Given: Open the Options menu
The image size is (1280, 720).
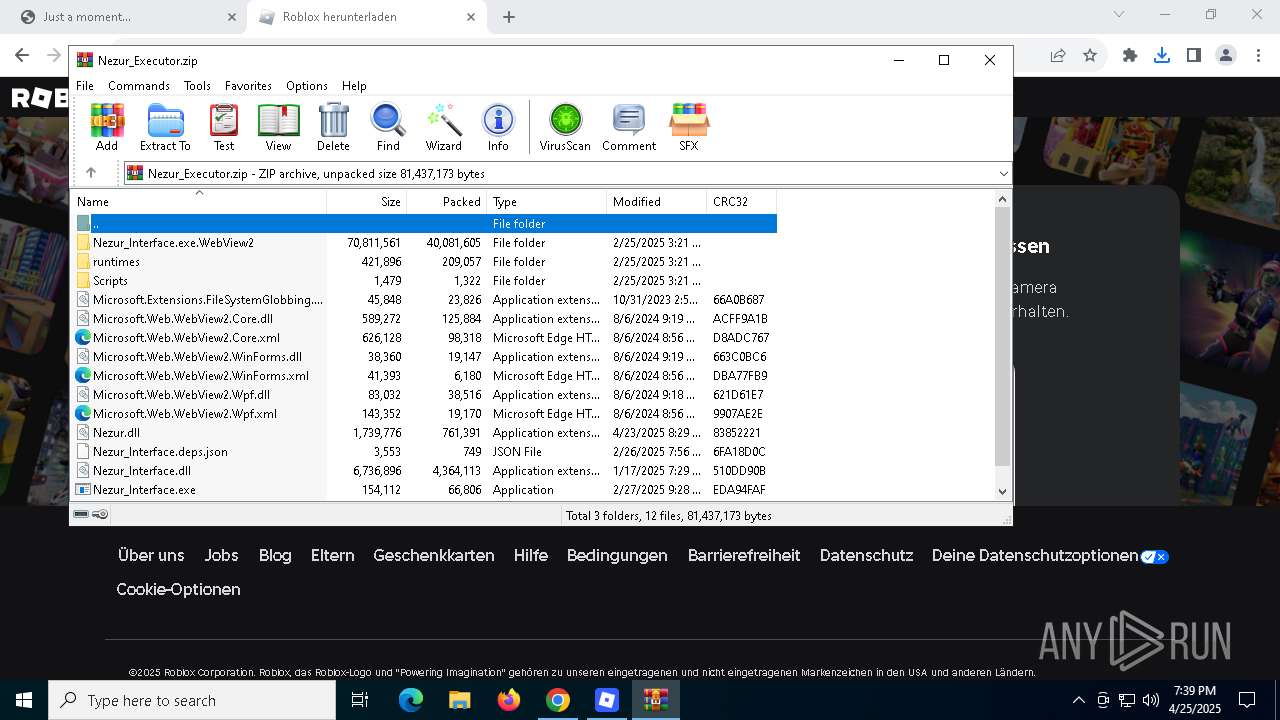Looking at the screenshot, I should 307,86.
